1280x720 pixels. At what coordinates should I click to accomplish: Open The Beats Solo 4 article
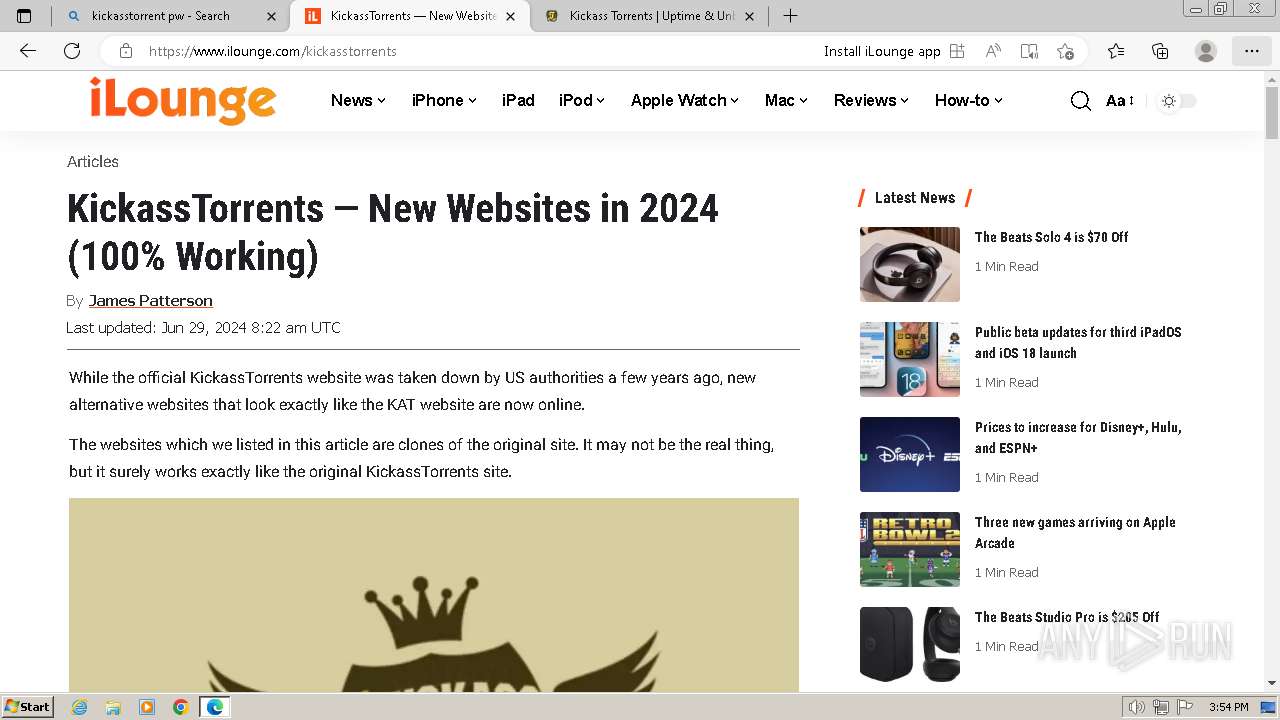[1051, 237]
